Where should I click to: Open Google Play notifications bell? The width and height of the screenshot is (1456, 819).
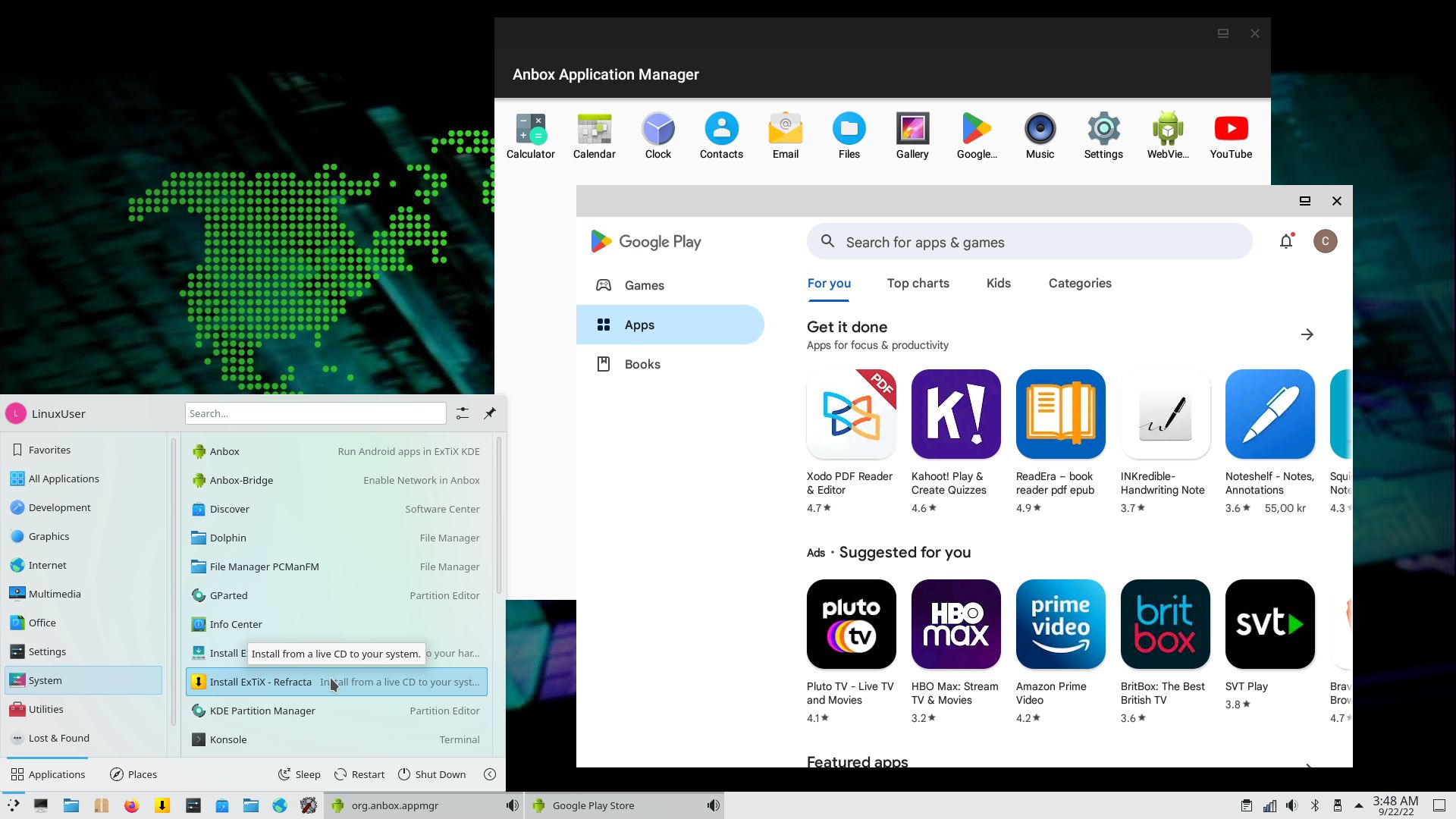[x=1286, y=241]
